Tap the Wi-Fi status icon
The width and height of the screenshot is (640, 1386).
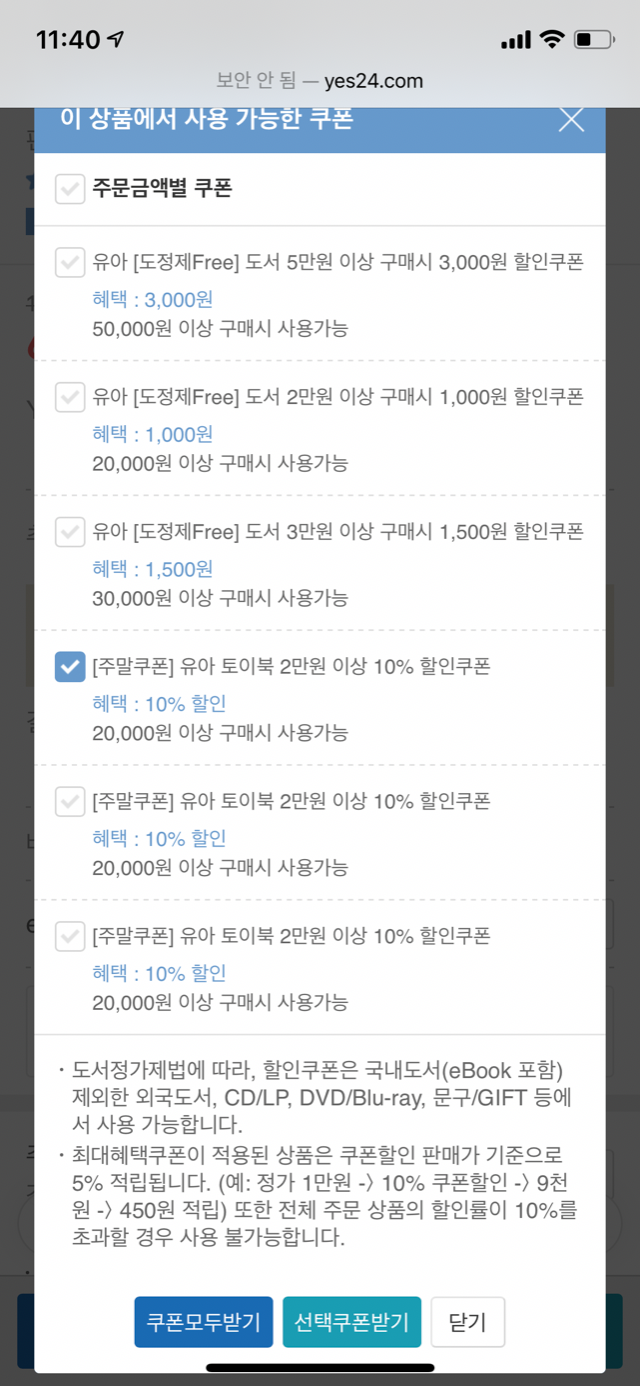(x=551, y=40)
